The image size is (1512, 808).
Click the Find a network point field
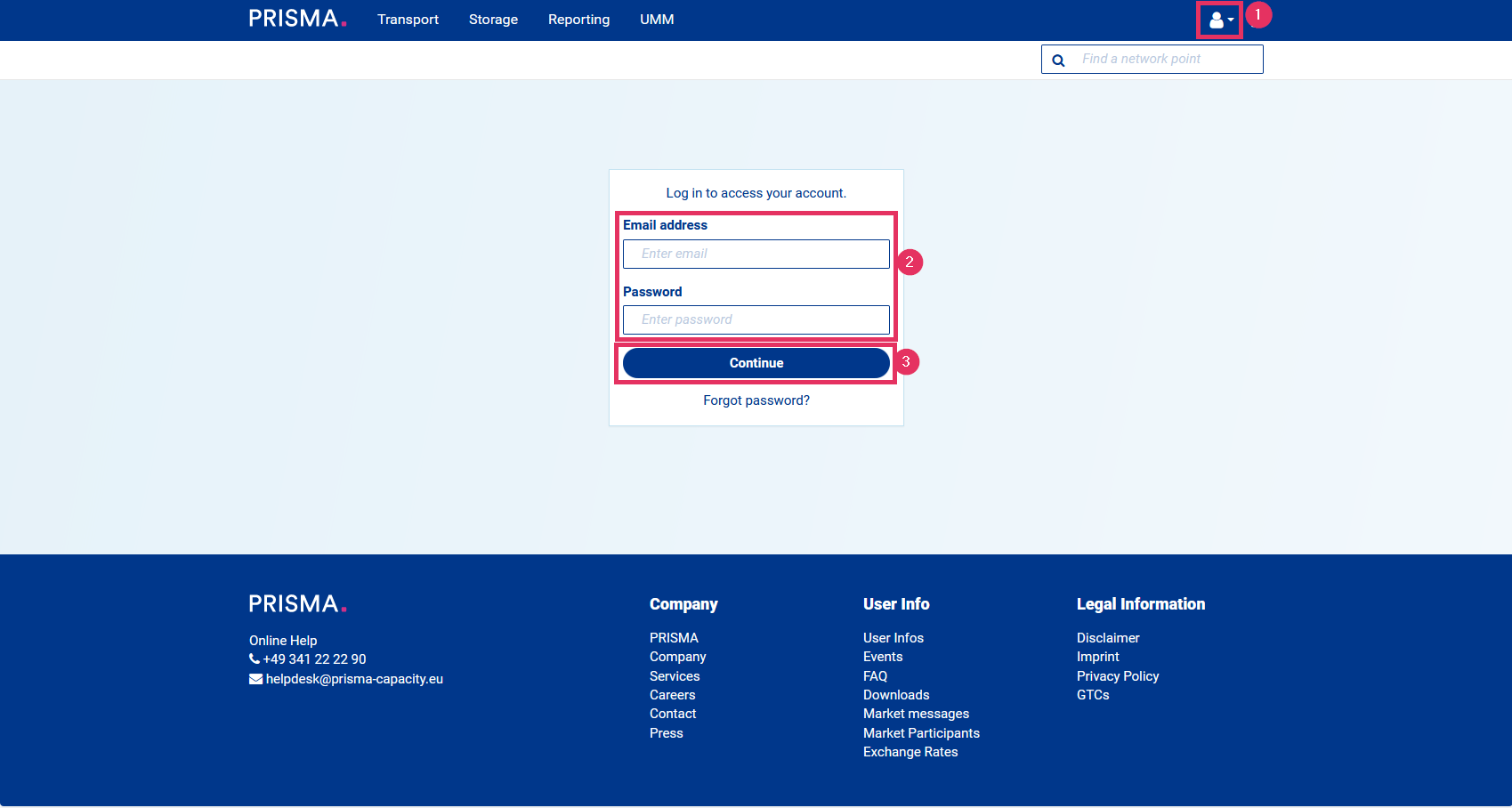(1166, 60)
